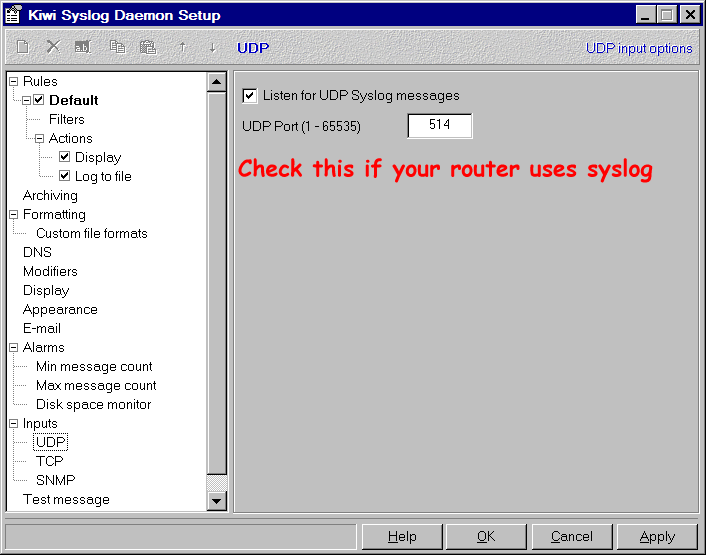Click the Cancel button
This screenshot has height=555, width=706.
[x=572, y=537]
